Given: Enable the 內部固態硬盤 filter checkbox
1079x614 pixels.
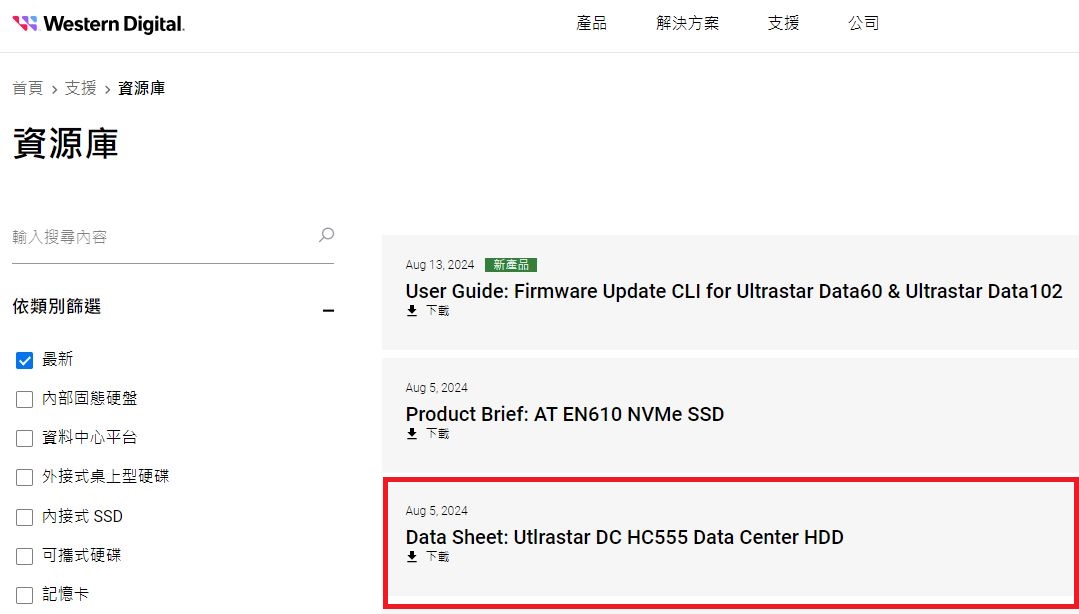Looking at the screenshot, I should click(25, 399).
